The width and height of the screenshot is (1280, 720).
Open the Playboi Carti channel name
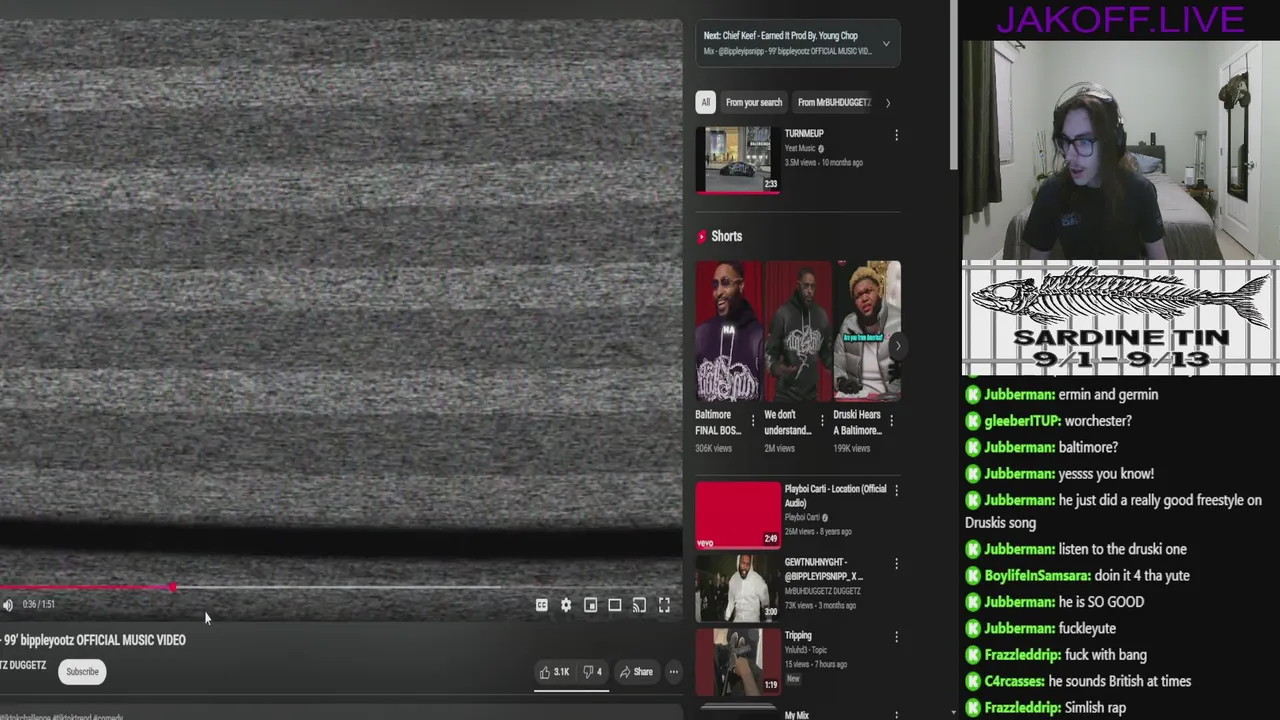pos(802,517)
